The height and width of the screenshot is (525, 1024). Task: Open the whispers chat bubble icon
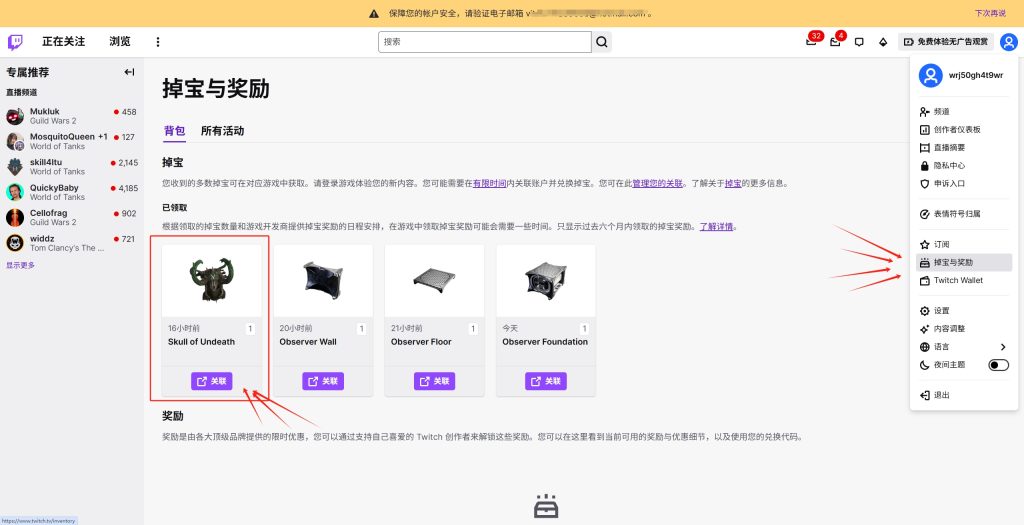click(859, 42)
